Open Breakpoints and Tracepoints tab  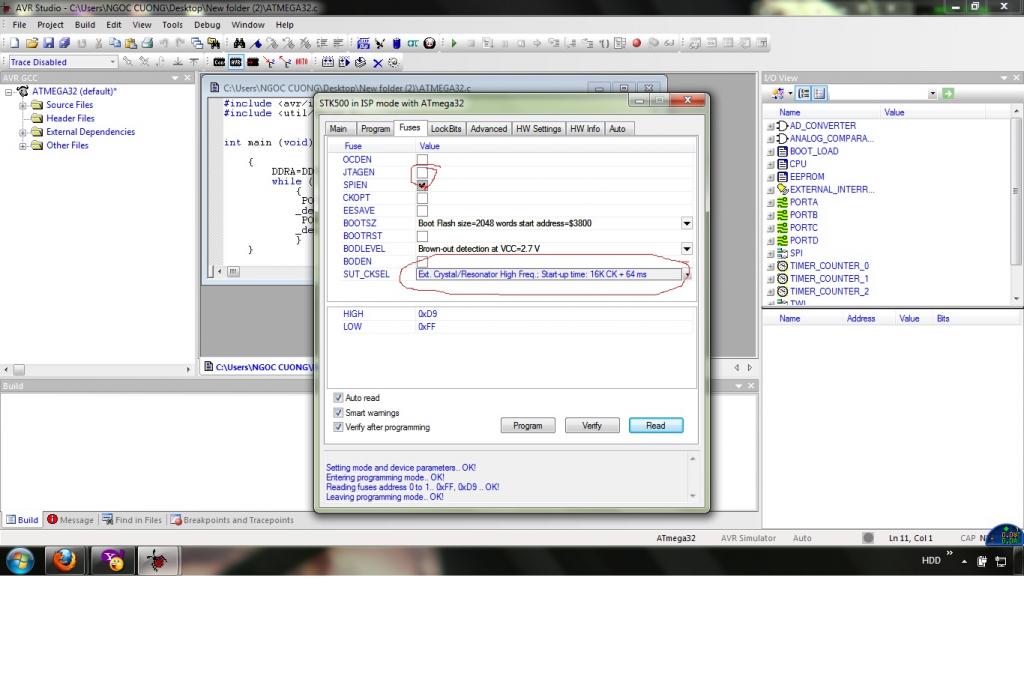(232, 520)
